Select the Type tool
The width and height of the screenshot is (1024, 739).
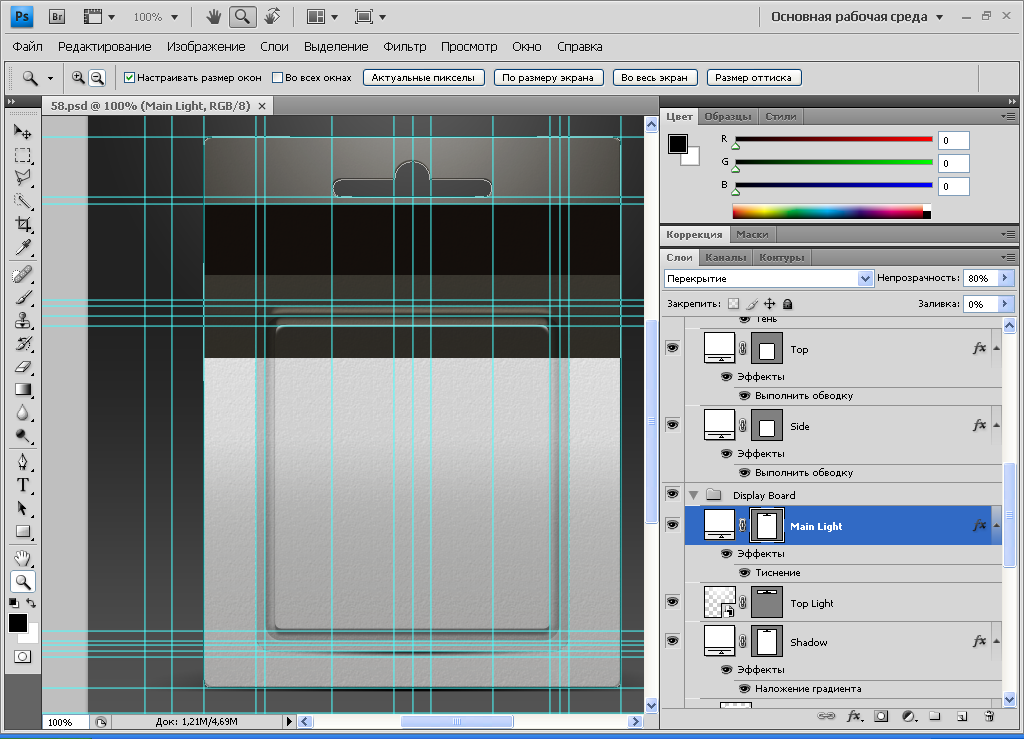[x=22, y=485]
